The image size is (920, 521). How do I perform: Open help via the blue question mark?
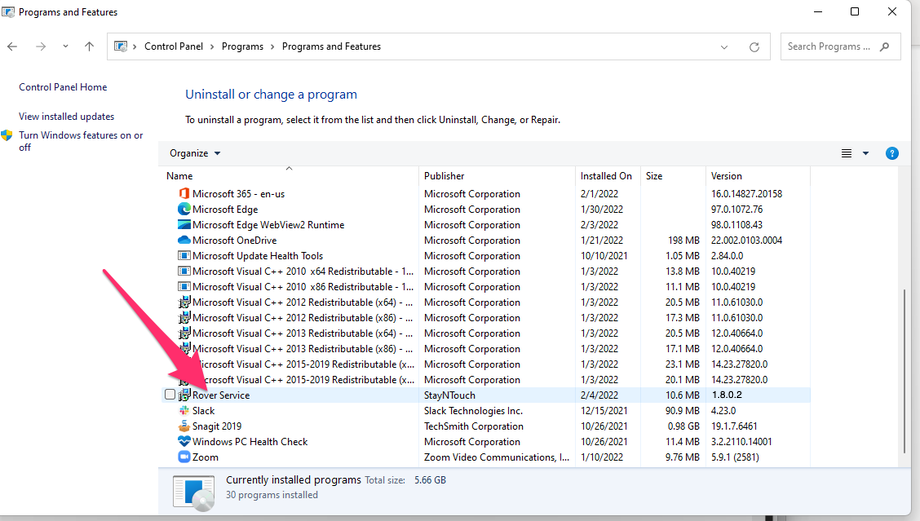point(892,153)
